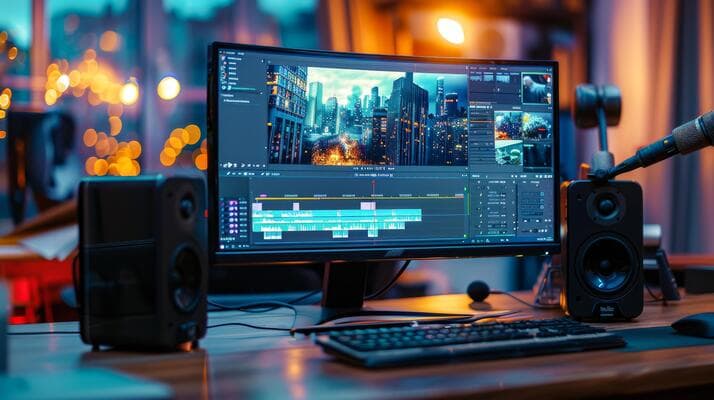Click the portrait thumbnail in the top-right corner

536,89
